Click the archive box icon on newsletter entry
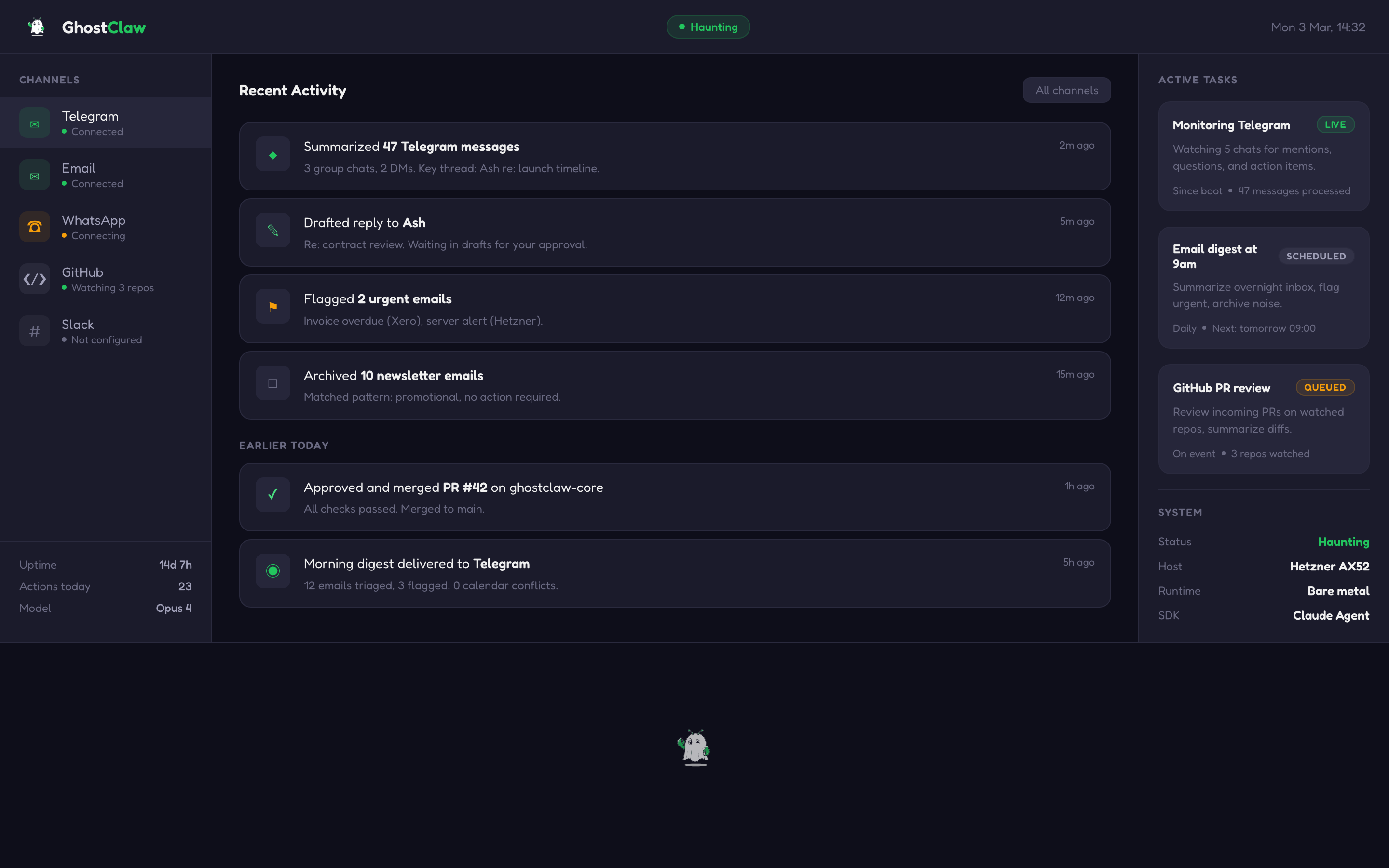Viewport: 1389px width, 868px height. click(x=272, y=382)
